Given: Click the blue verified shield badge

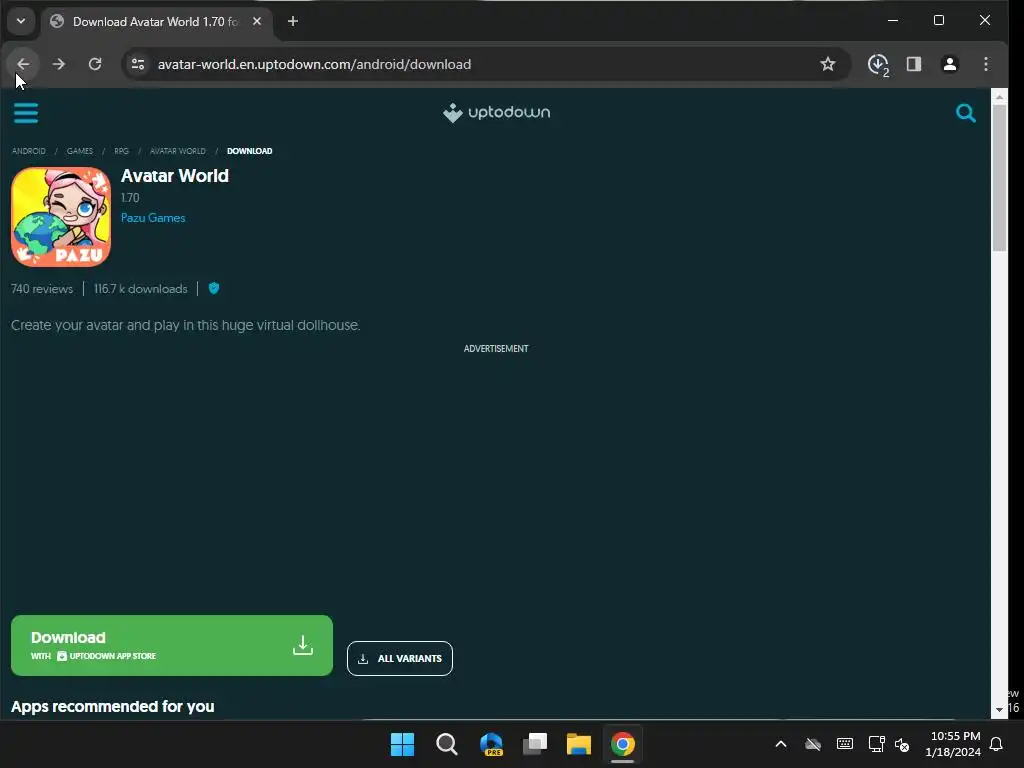Looking at the screenshot, I should pos(214,288).
